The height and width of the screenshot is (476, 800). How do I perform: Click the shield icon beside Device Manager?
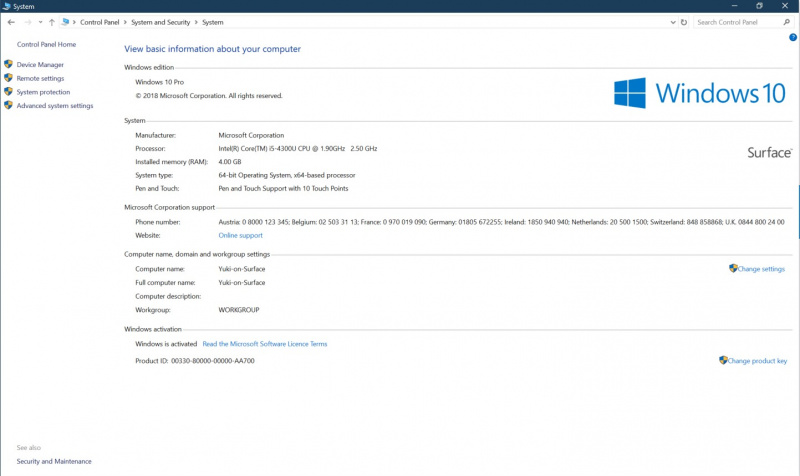[x=8, y=64]
